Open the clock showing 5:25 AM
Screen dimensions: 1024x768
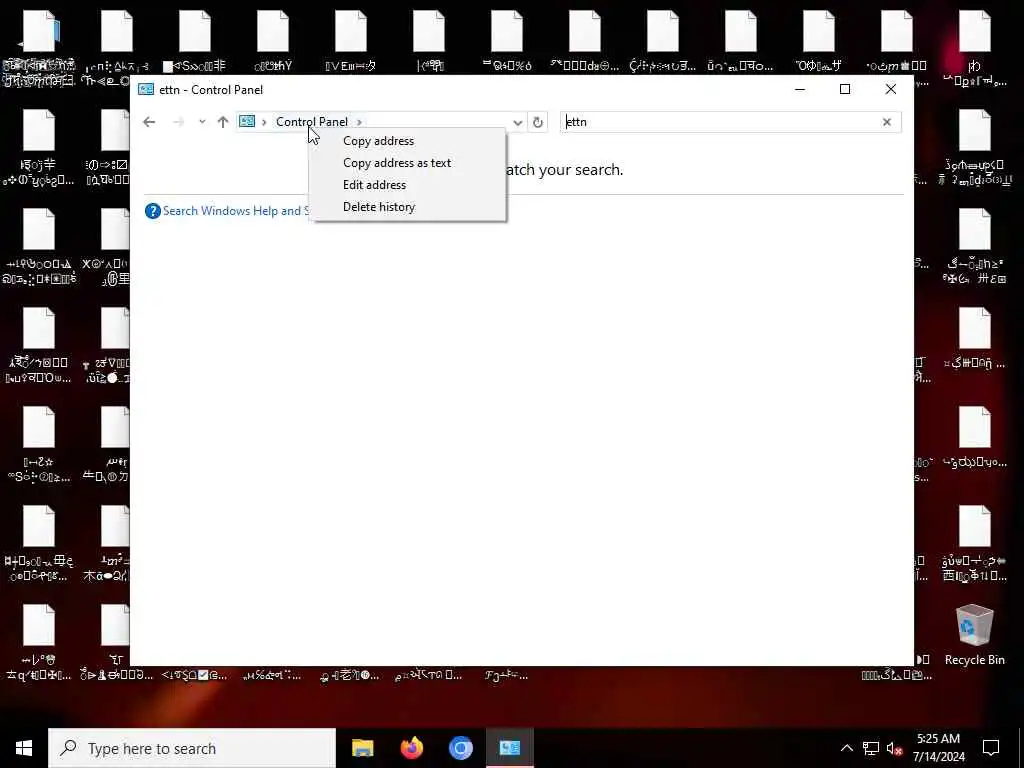tap(938, 748)
